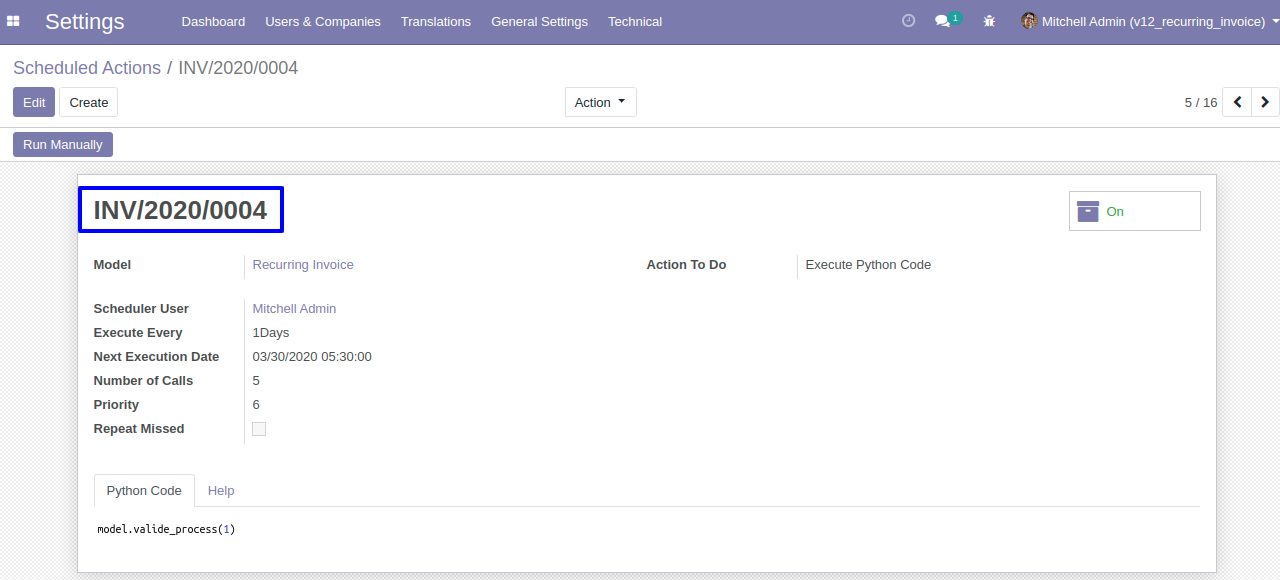Toggle the Repeat Missed checkbox
Viewport: 1280px width, 580px height.
259,429
